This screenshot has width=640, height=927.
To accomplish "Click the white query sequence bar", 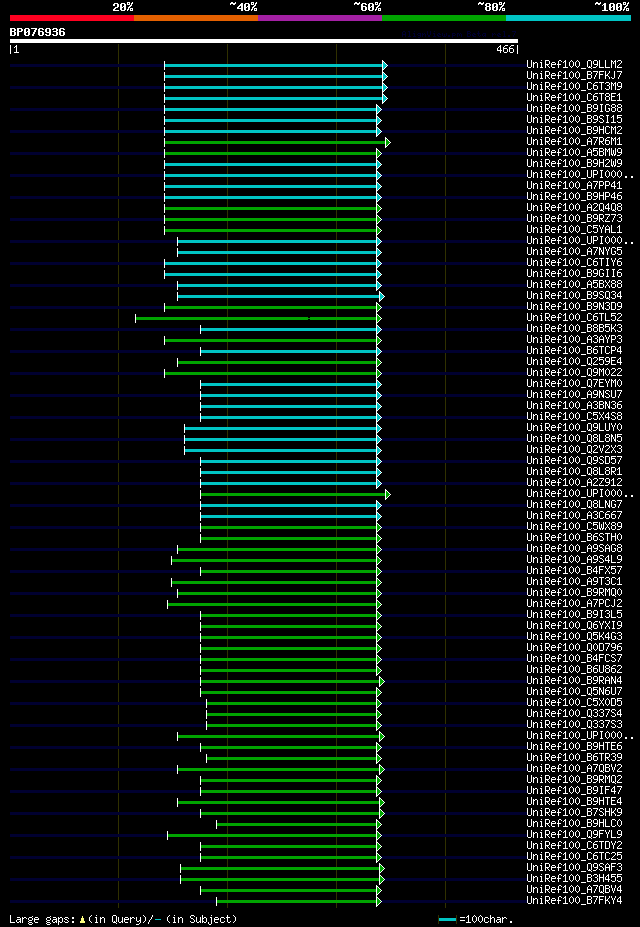I will 264,41.
